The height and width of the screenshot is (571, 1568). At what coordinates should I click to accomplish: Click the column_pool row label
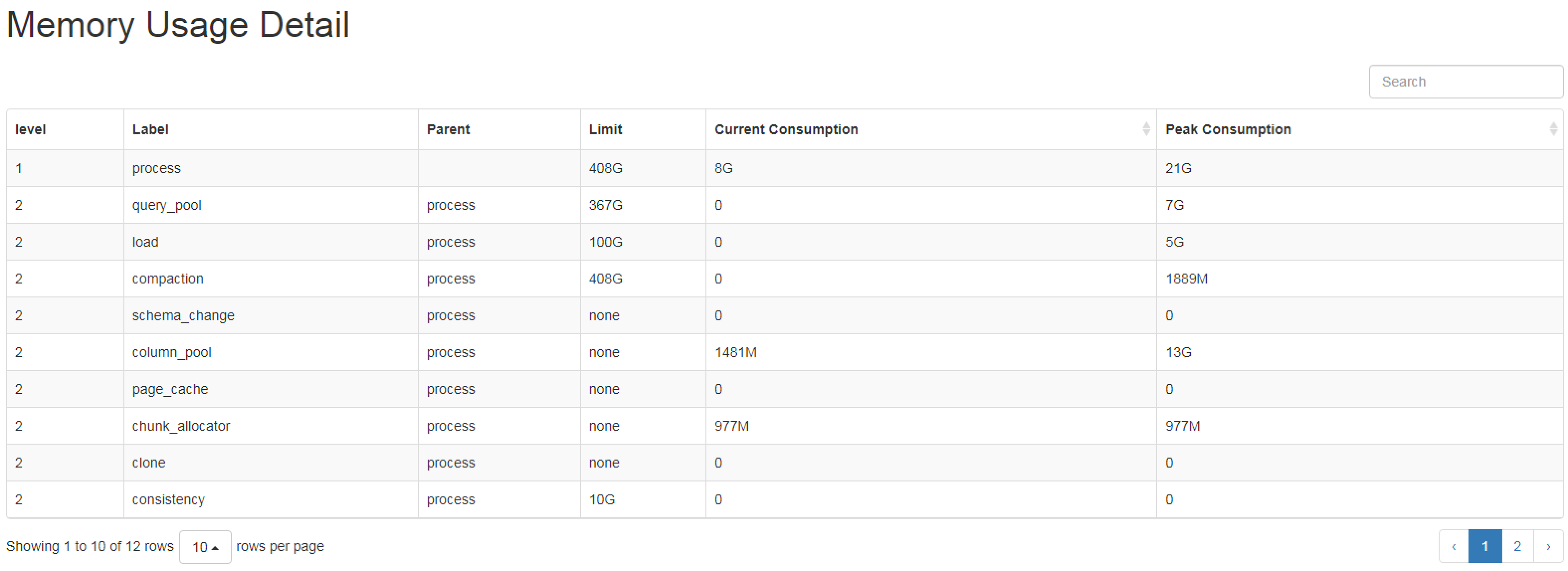172,353
